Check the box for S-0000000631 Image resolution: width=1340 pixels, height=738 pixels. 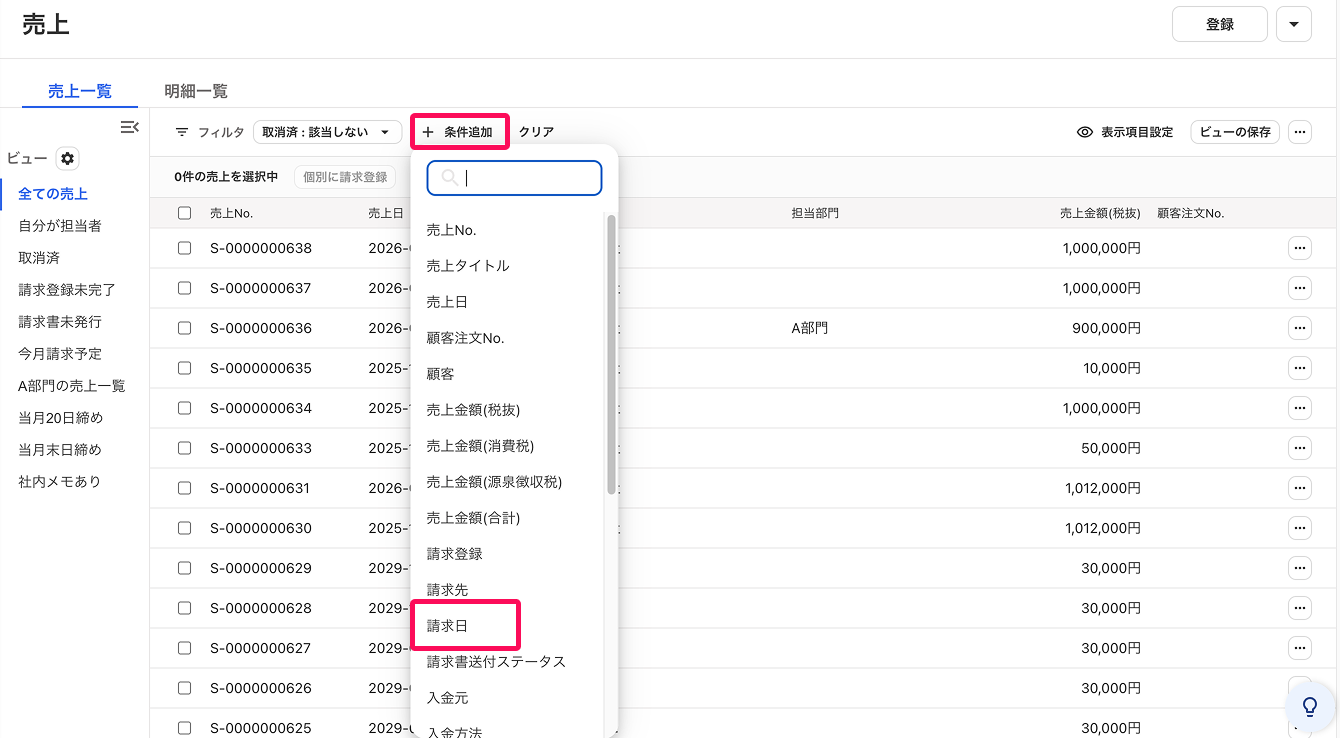[184, 488]
